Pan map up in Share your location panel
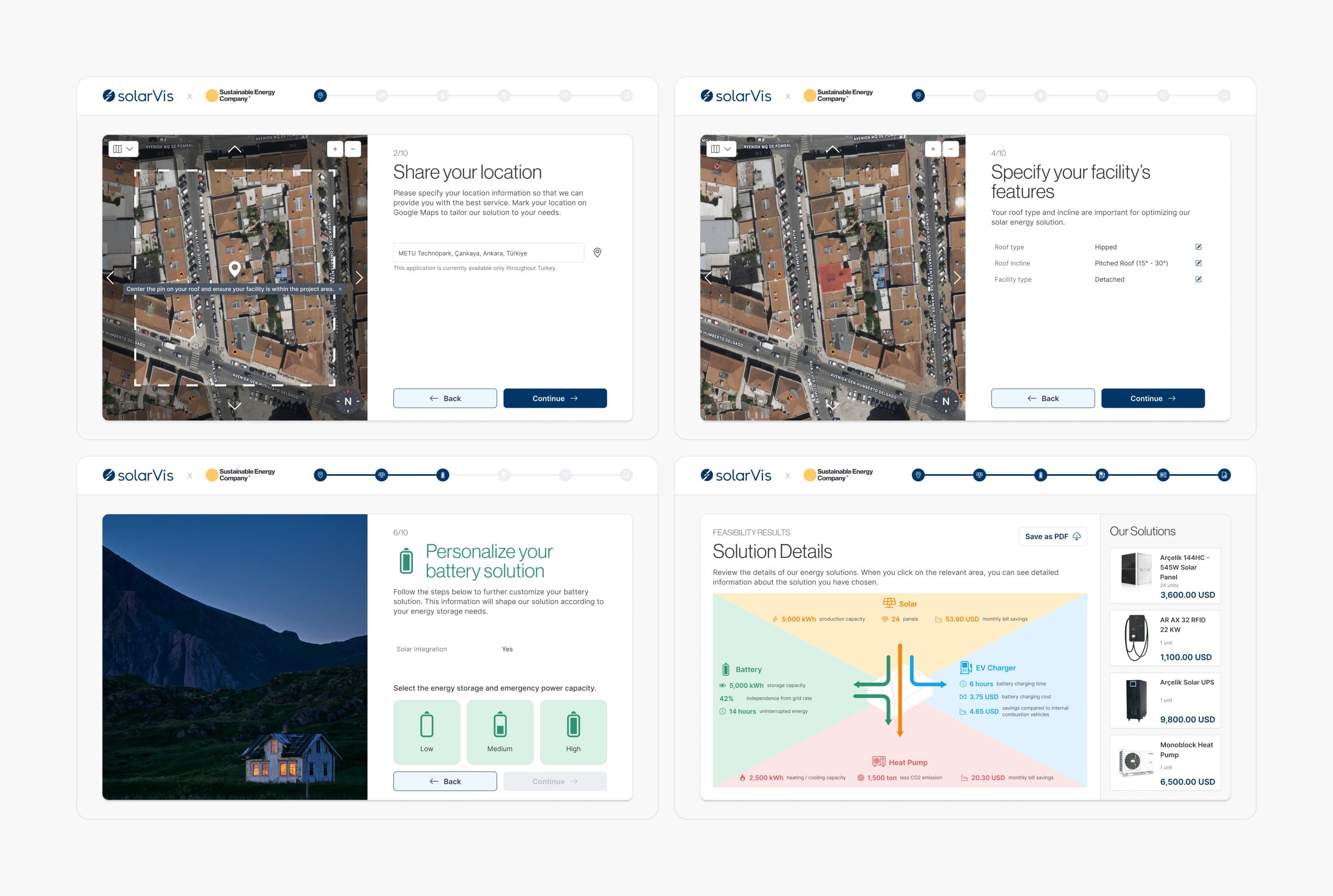The height and width of the screenshot is (896, 1333). tap(234, 149)
